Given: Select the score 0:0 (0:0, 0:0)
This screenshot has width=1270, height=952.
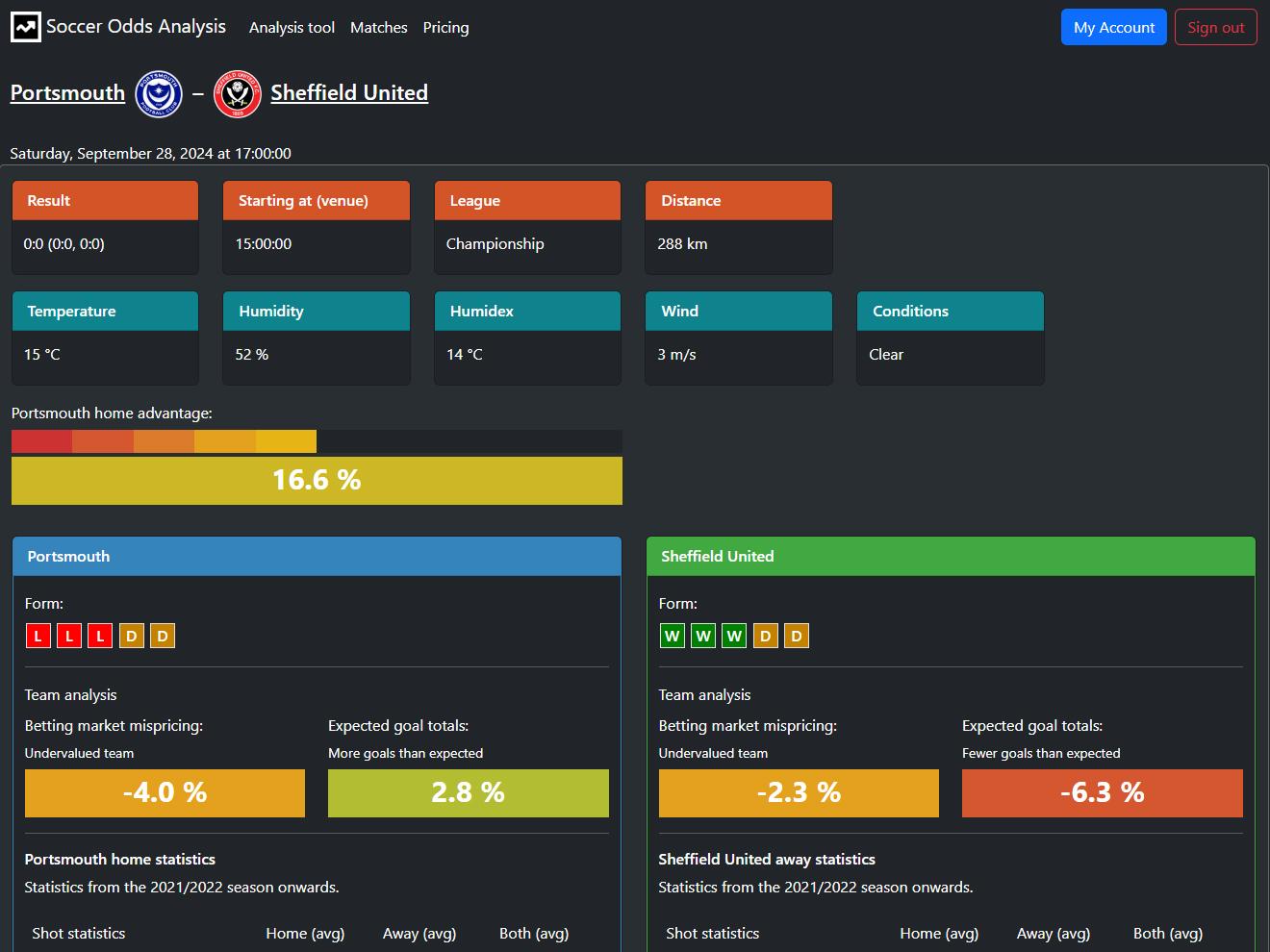Looking at the screenshot, I should [64, 244].
